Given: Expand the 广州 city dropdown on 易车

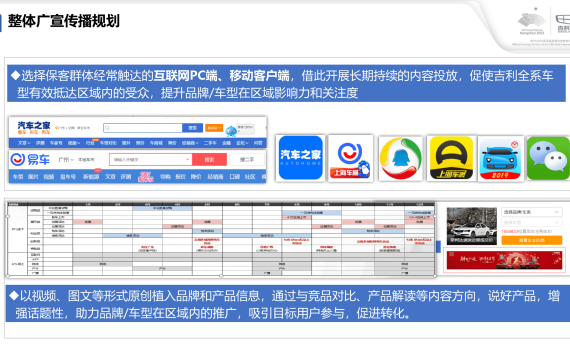Looking at the screenshot, I should 66,159.
